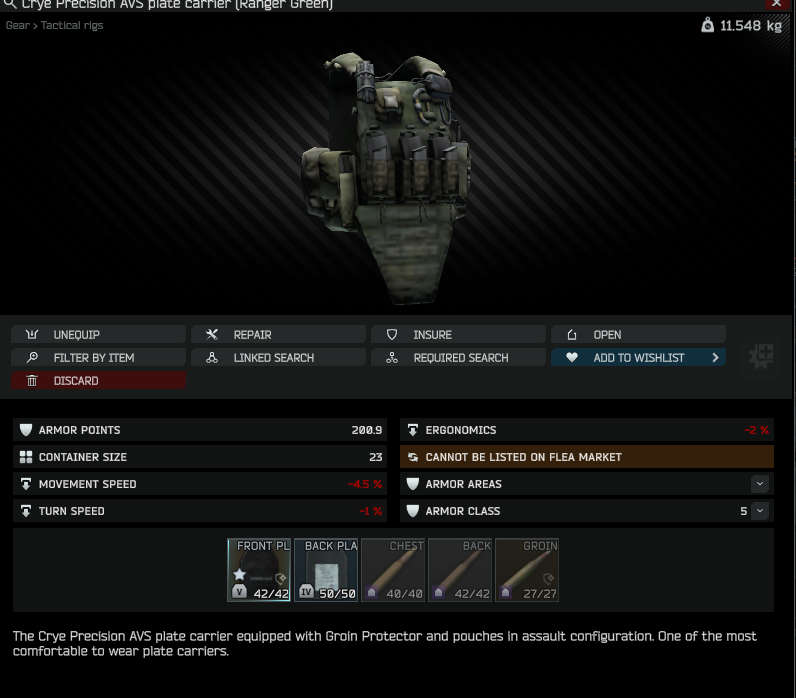Expand the Armor Areas dropdown
796x698 pixels.
pyautogui.click(x=760, y=484)
